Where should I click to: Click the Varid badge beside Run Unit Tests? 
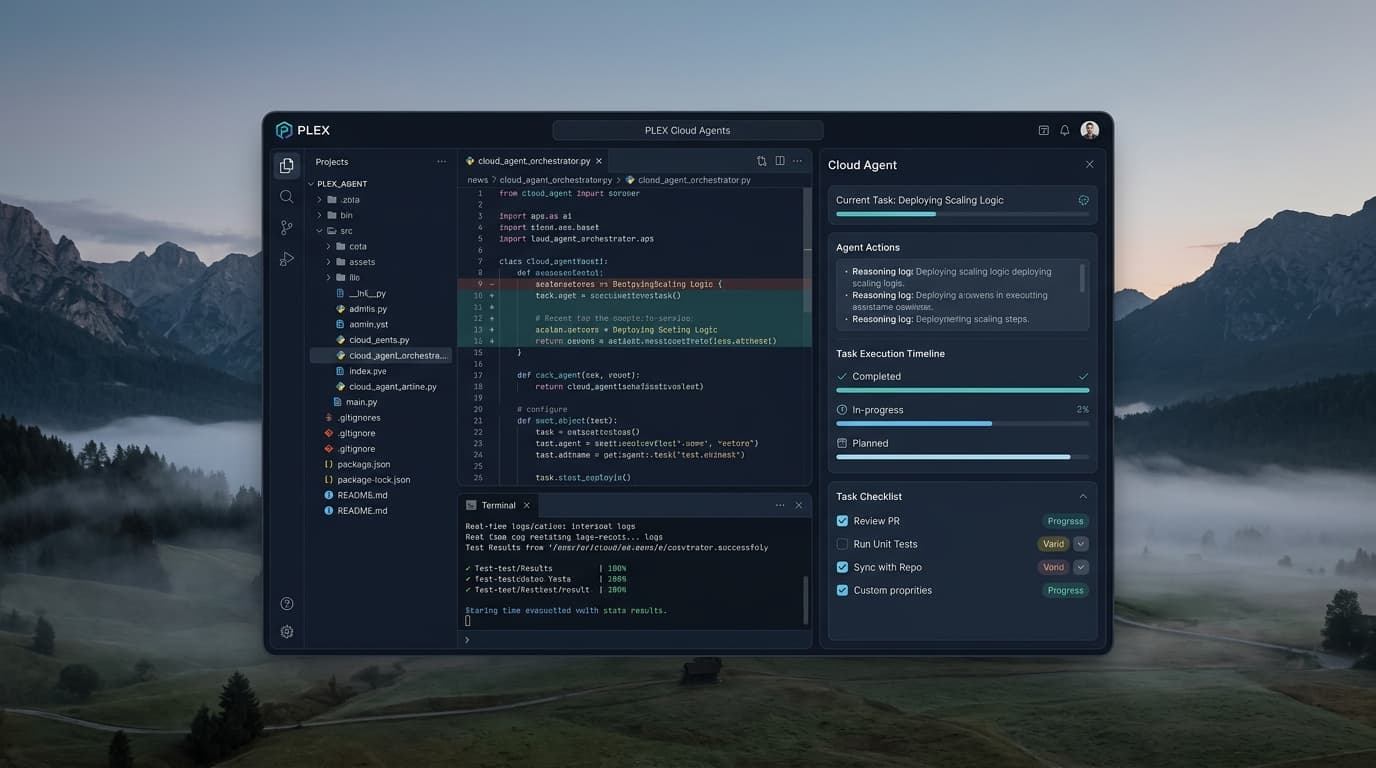1053,544
